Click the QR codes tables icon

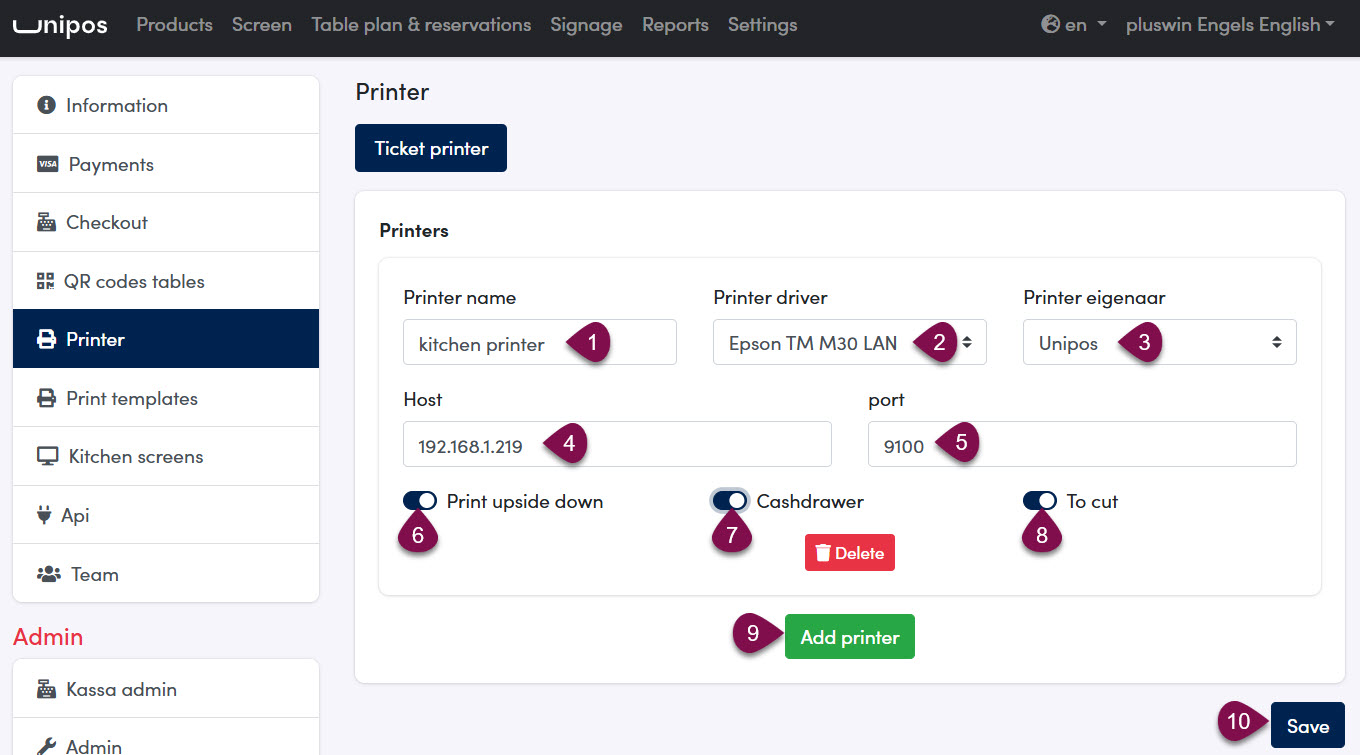pos(45,281)
